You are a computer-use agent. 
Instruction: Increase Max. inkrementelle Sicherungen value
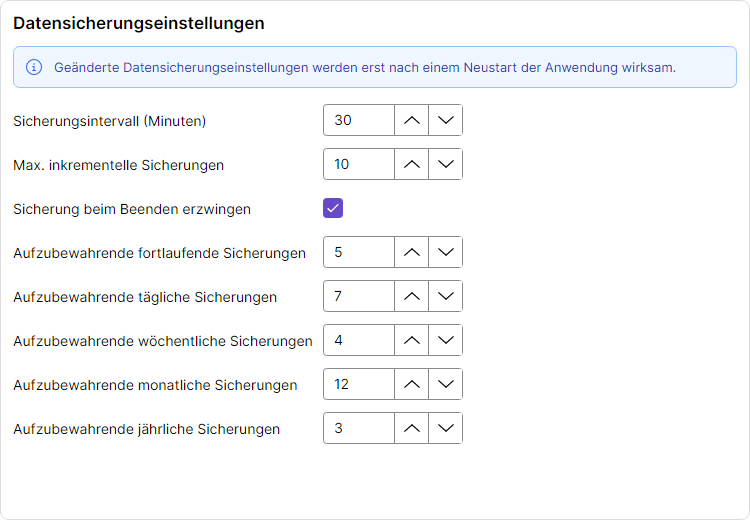click(x=411, y=164)
